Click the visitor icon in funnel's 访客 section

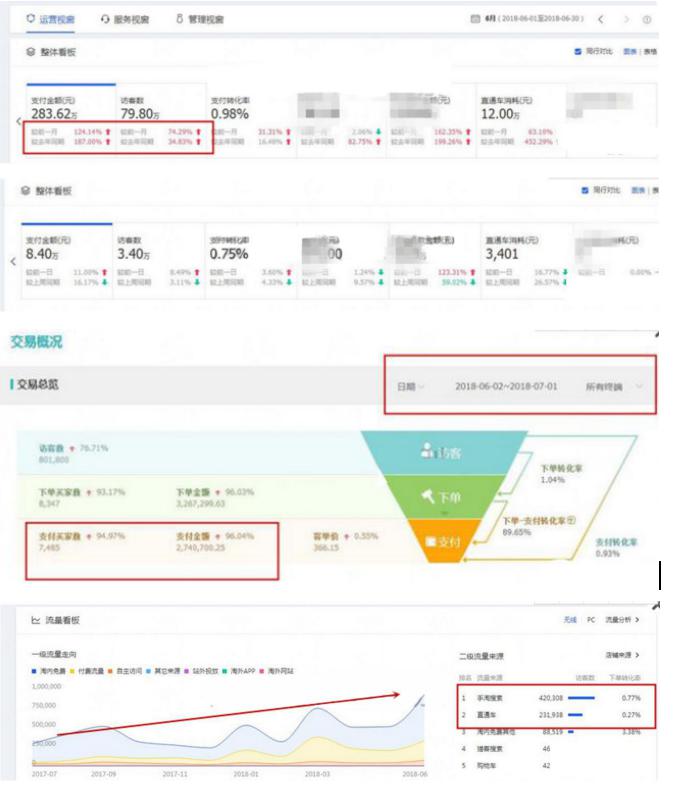[428, 453]
